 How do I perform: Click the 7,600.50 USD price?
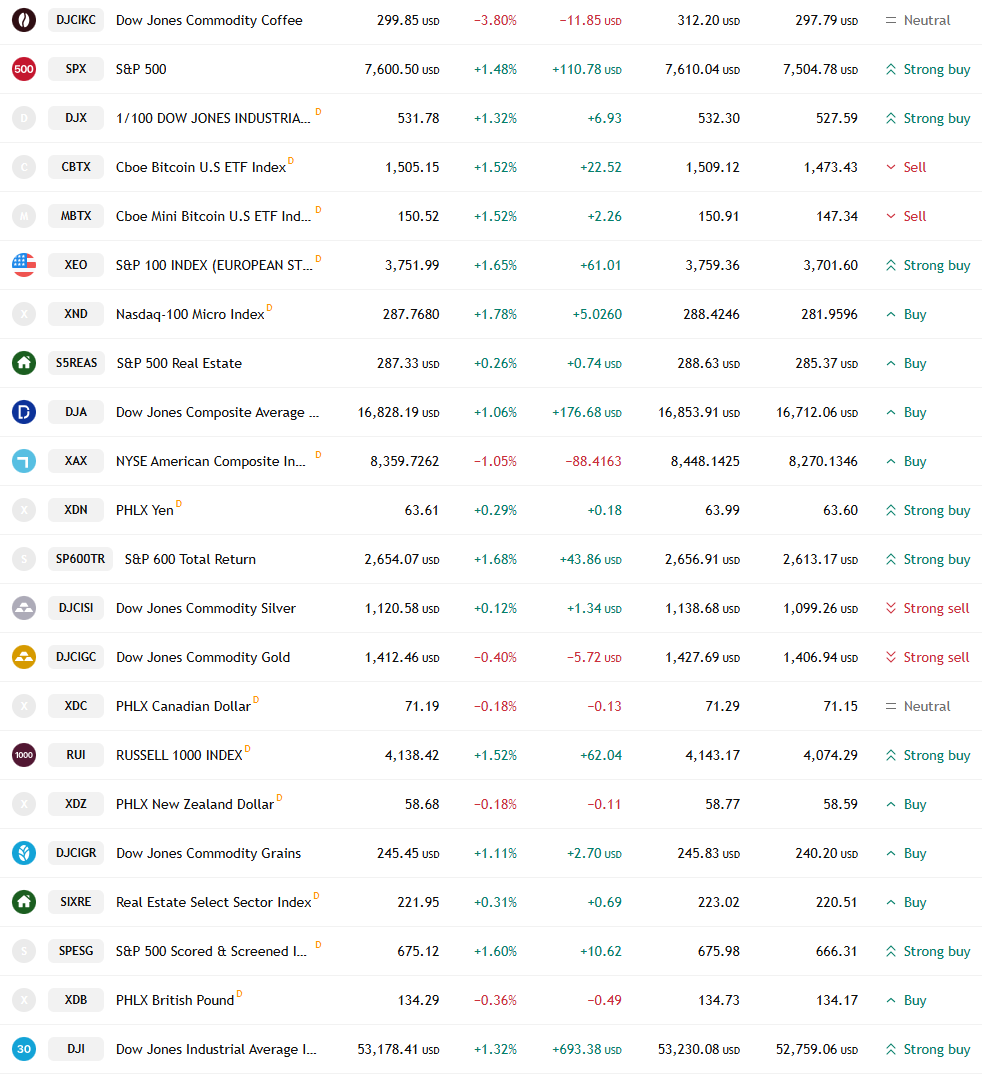402,69
